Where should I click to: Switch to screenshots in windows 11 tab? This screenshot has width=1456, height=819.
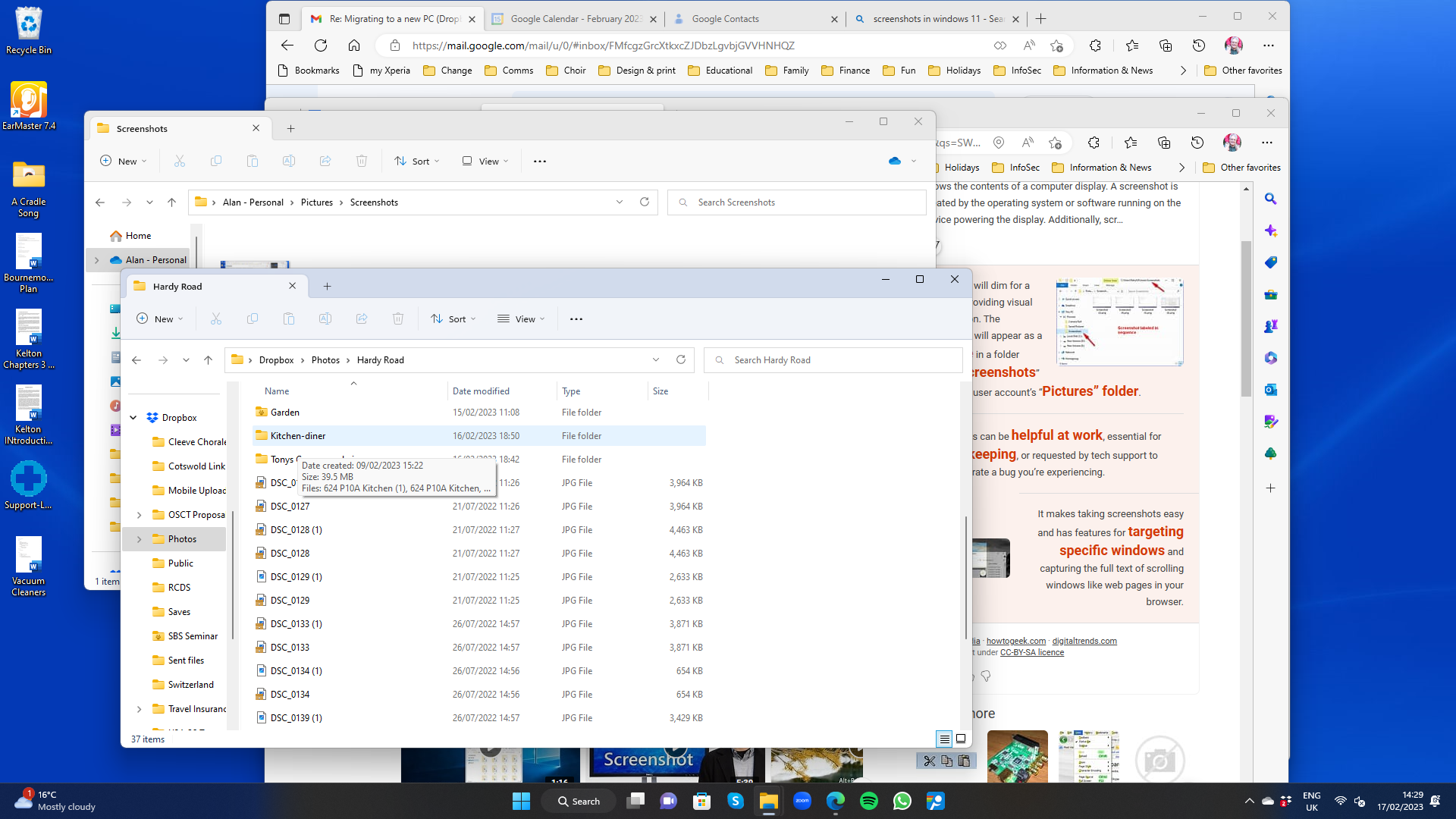[x=937, y=19]
